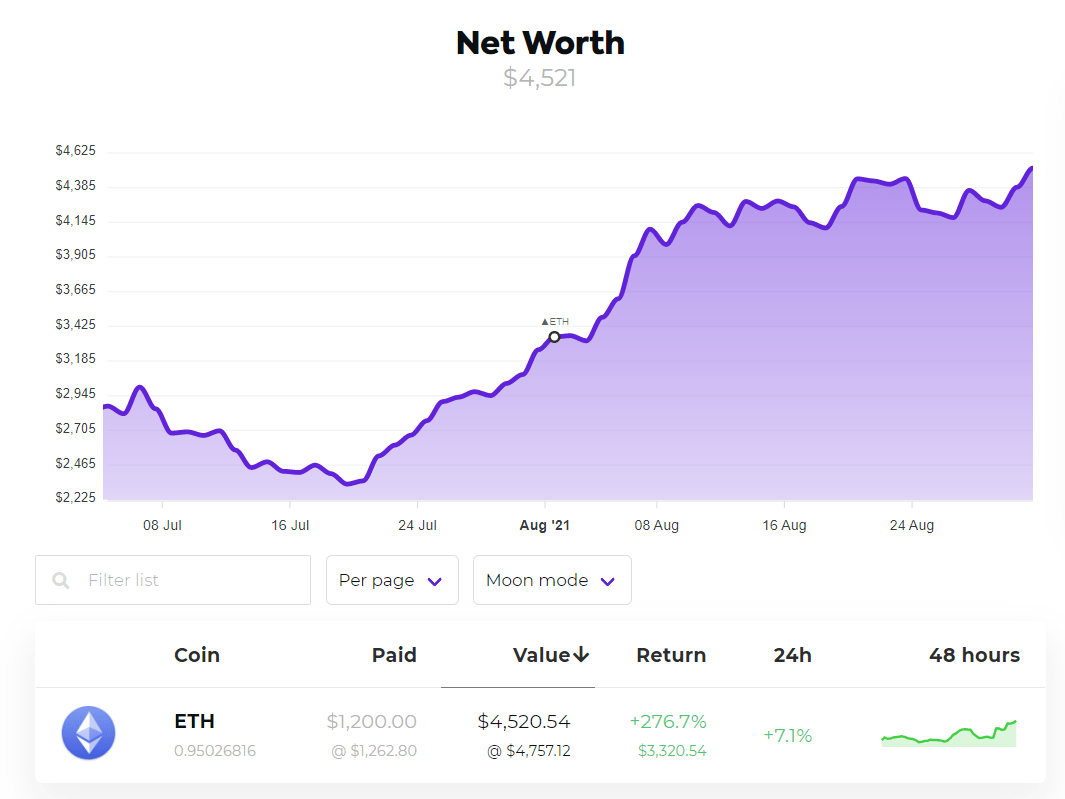
Task: Open ETH coin details by clicking its name
Action: point(194,721)
